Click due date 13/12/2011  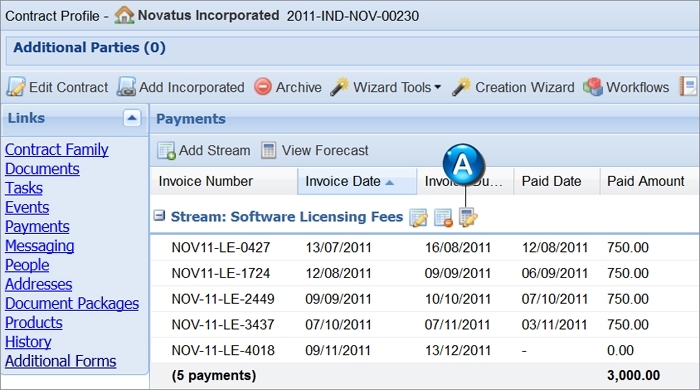[x=458, y=350]
